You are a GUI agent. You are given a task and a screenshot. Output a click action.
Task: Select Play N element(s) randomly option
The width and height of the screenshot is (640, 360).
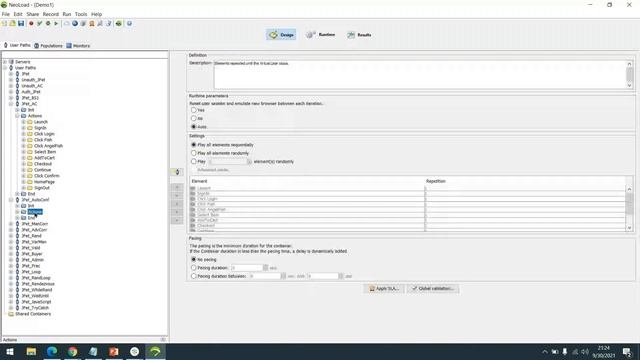(x=194, y=162)
